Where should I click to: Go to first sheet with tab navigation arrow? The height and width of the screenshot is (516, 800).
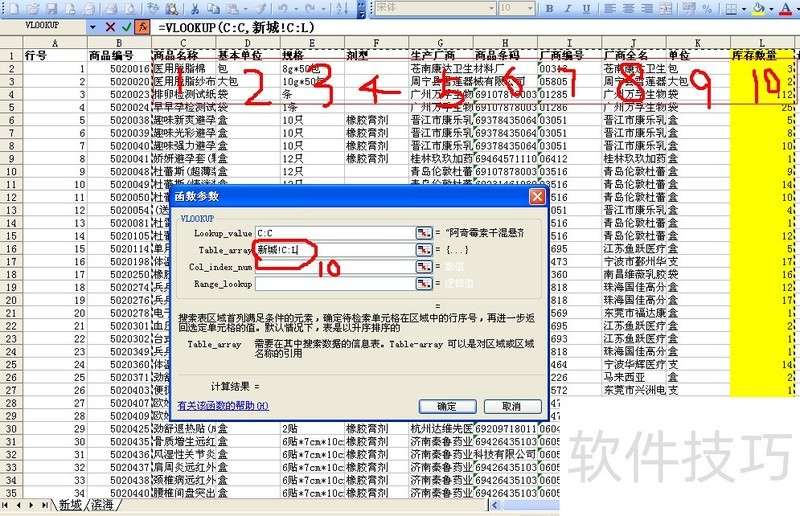tap(6, 505)
